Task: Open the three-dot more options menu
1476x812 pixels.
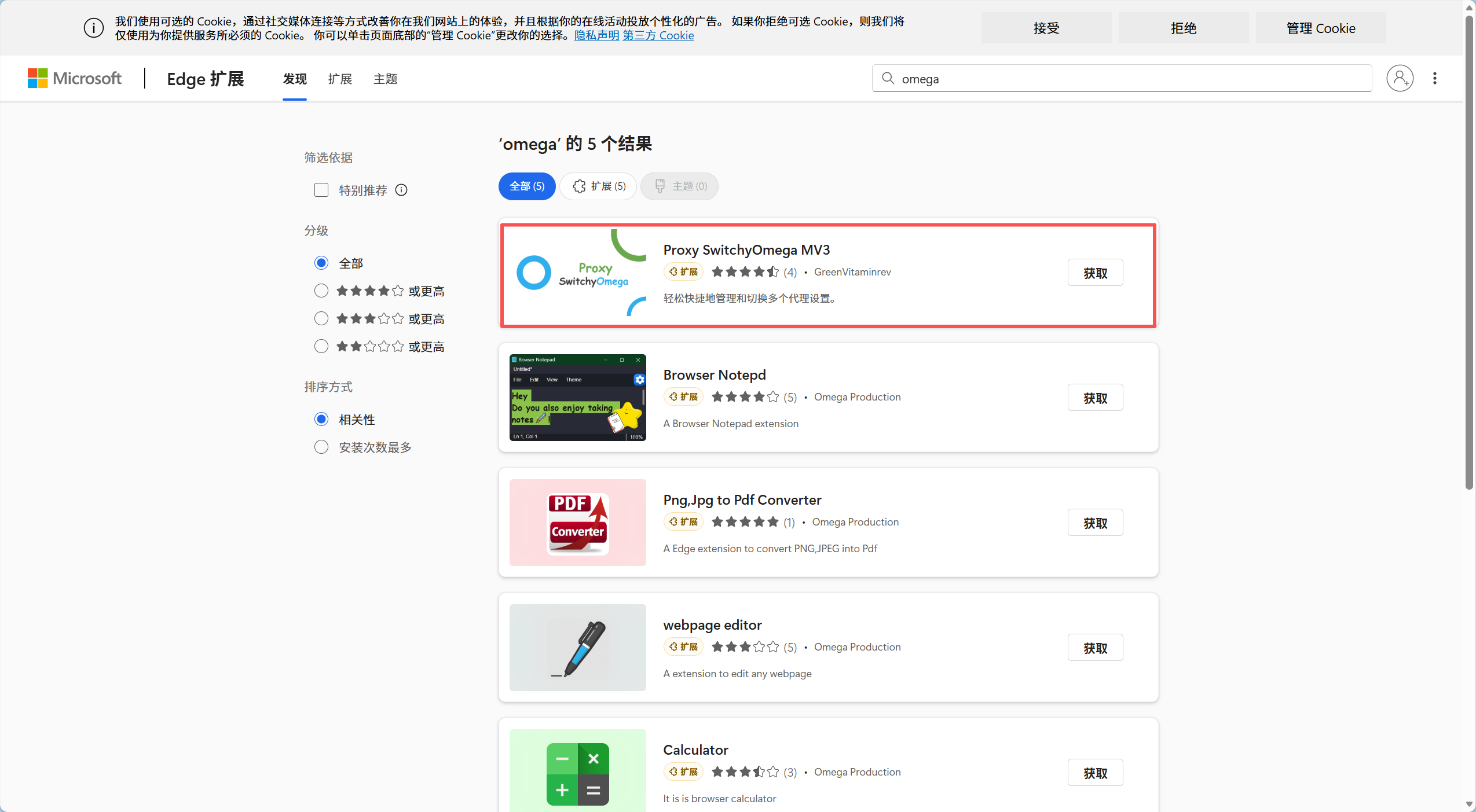Action: click(1434, 78)
